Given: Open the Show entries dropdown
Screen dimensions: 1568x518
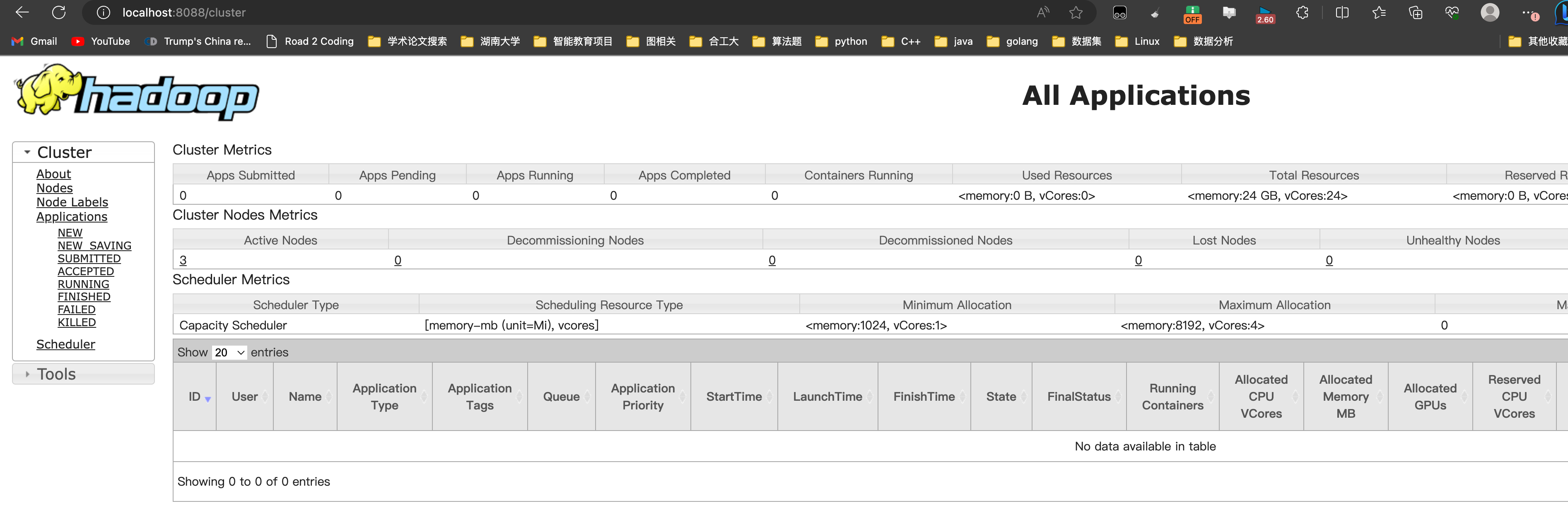Looking at the screenshot, I should click(x=229, y=352).
